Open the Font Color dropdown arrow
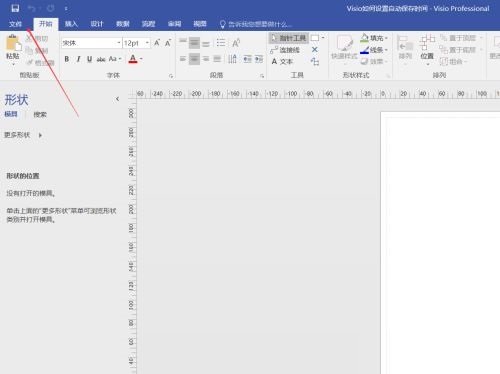The height and width of the screenshot is (374, 500). (141, 59)
